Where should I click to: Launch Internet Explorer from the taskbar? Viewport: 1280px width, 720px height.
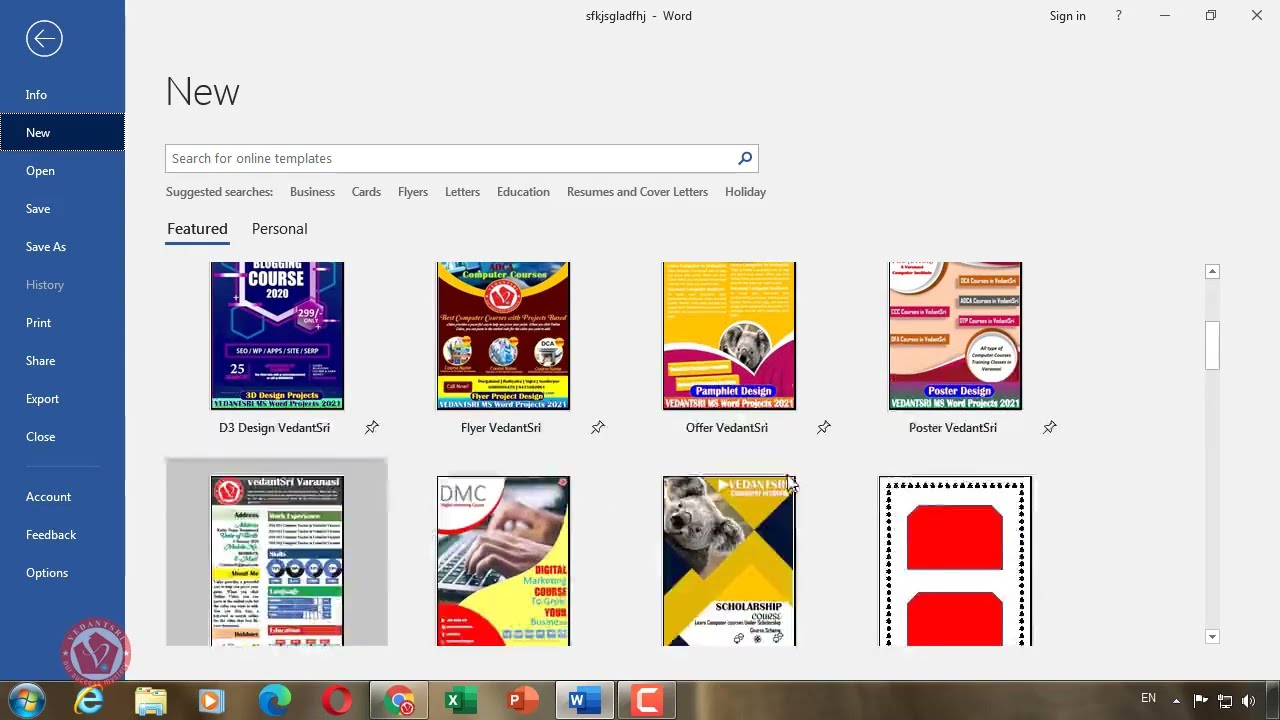click(x=89, y=700)
